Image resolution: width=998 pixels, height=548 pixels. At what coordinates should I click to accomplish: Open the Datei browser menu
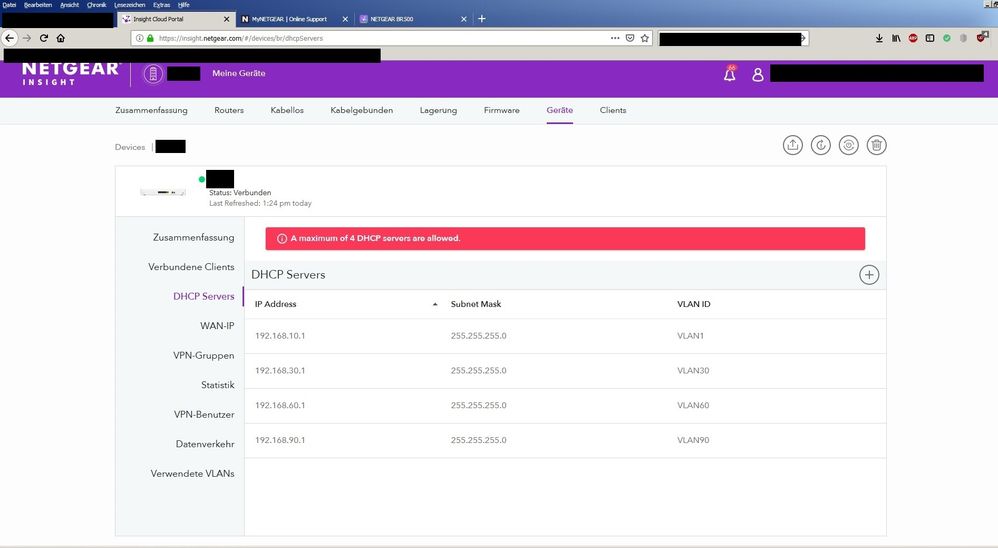pos(9,4)
